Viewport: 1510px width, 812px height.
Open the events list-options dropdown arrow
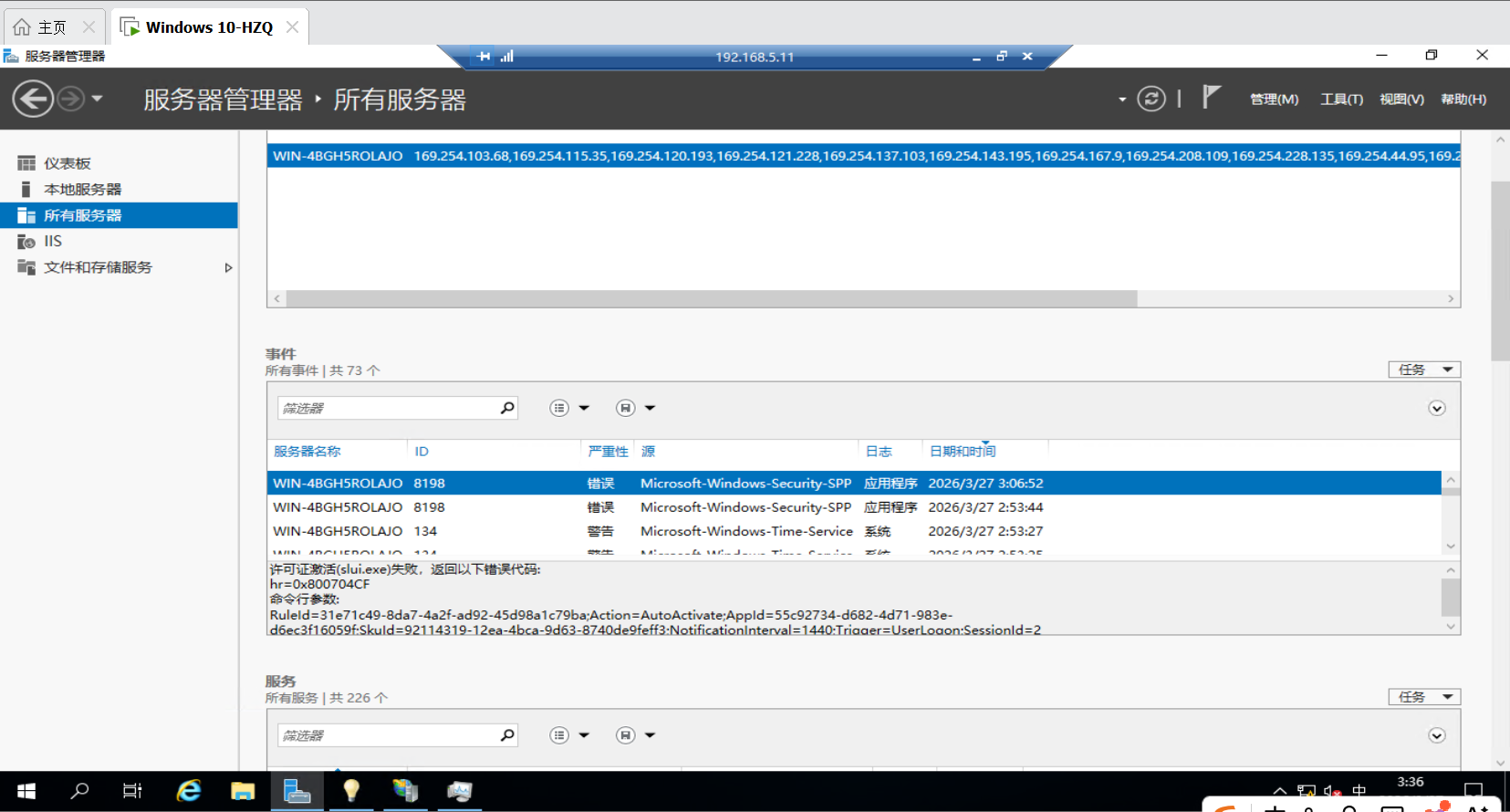click(584, 408)
